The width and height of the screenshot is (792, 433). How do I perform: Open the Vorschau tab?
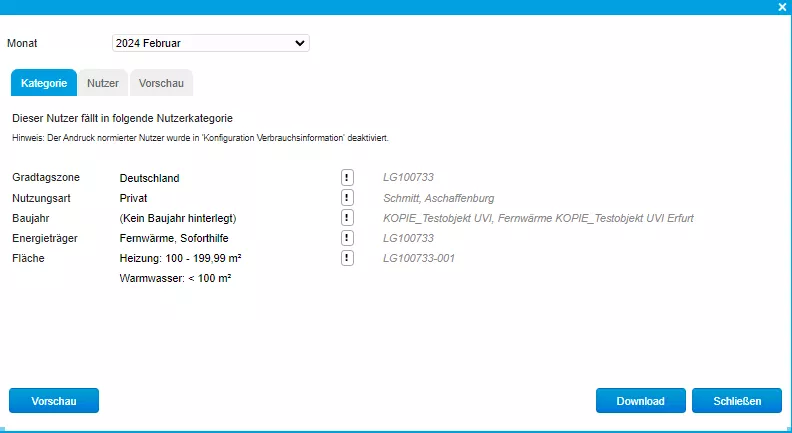click(161, 83)
